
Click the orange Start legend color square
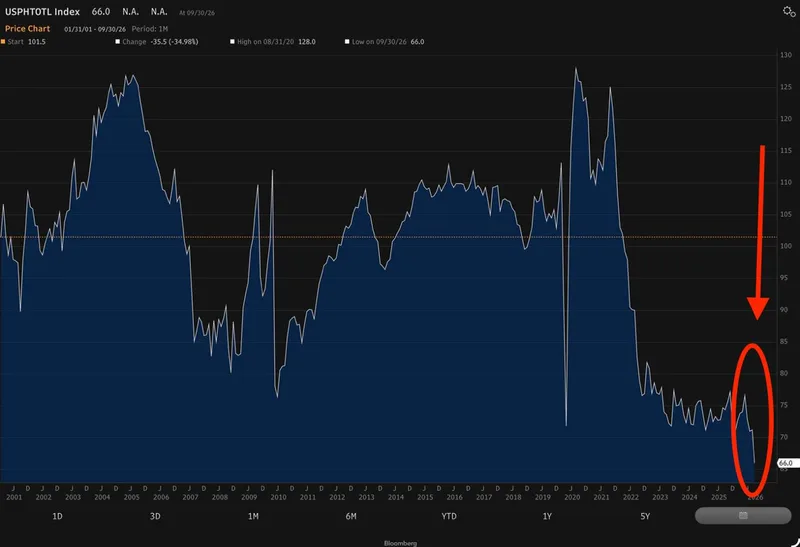(3, 42)
